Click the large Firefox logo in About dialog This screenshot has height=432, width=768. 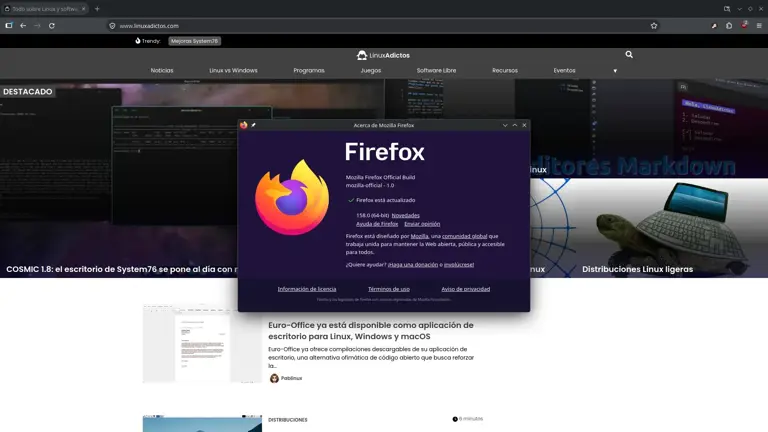(x=292, y=197)
